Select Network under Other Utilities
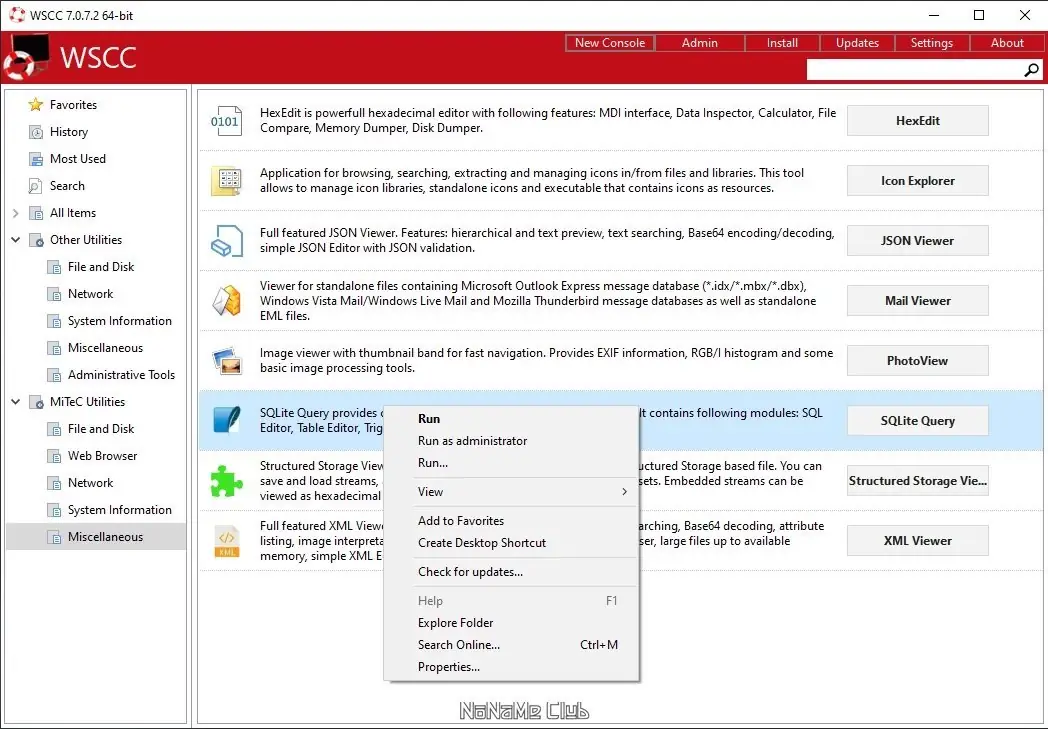Viewport: 1048px width, 729px height. coord(90,294)
